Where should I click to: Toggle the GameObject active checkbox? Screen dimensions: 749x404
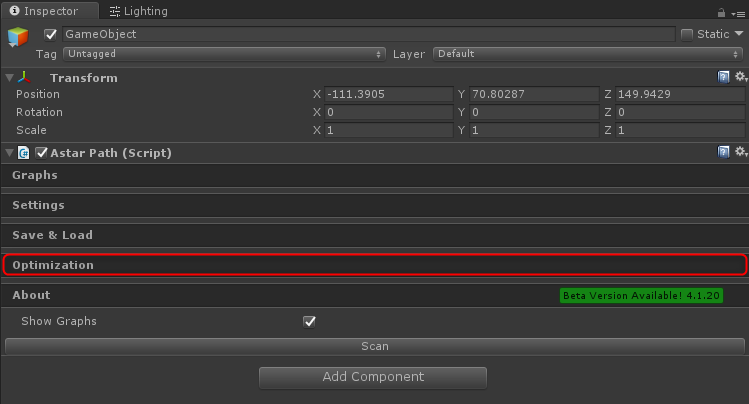[x=51, y=34]
